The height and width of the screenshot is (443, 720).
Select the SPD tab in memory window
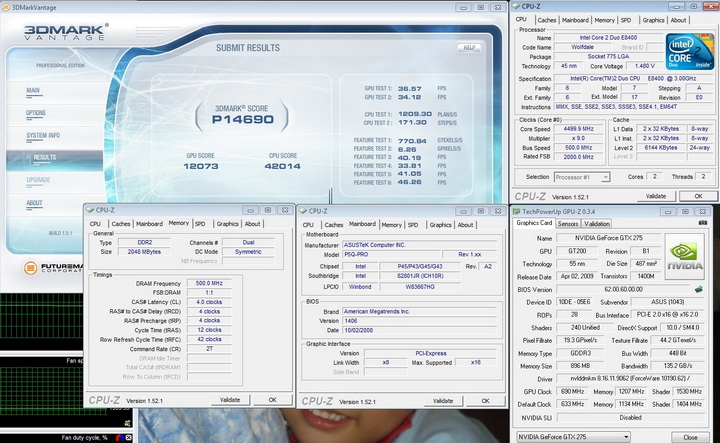(200, 223)
